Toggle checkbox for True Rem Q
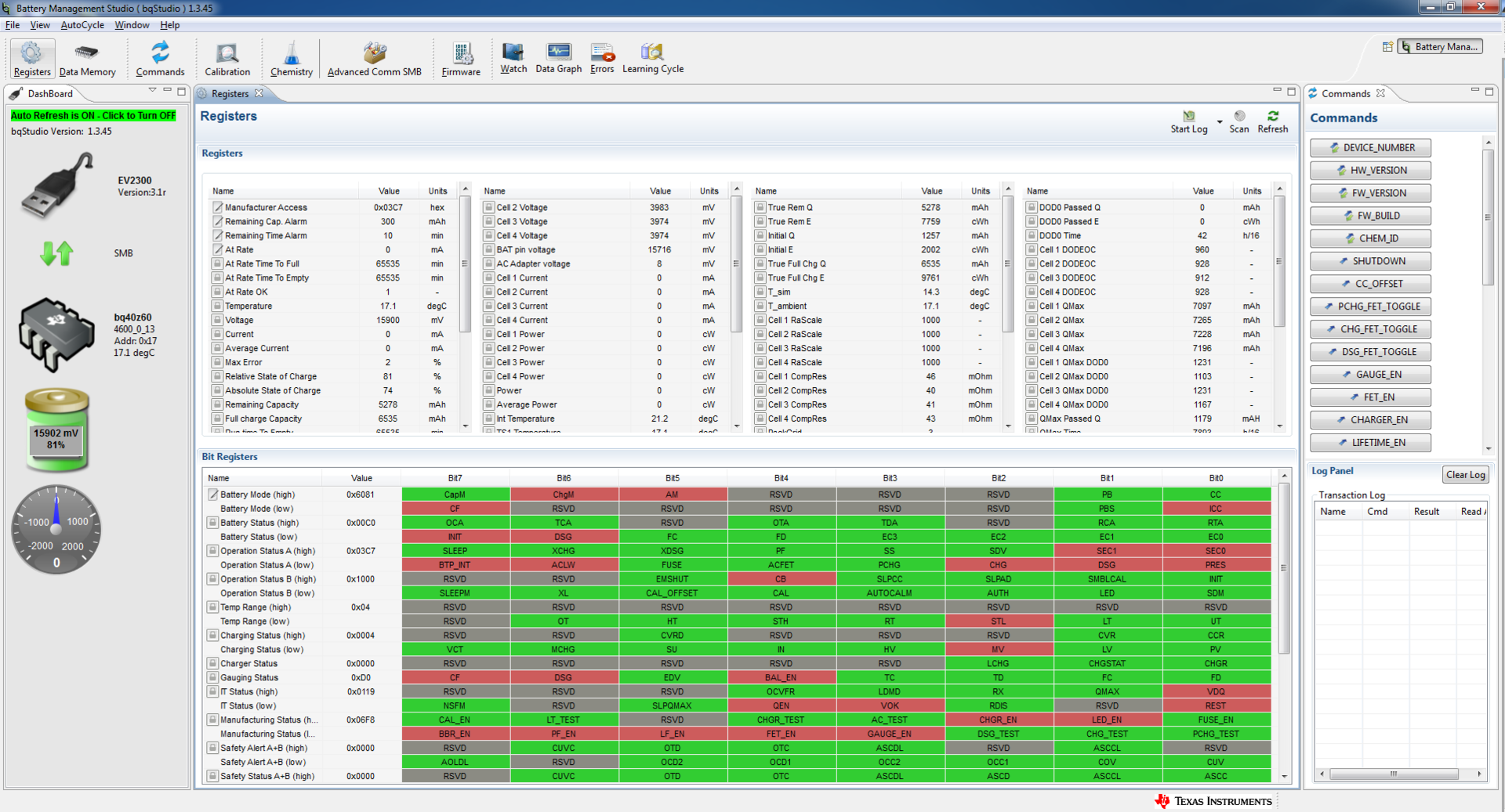The width and height of the screenshot is (1505, 812). pyautogui.click(x=760, y=207)
